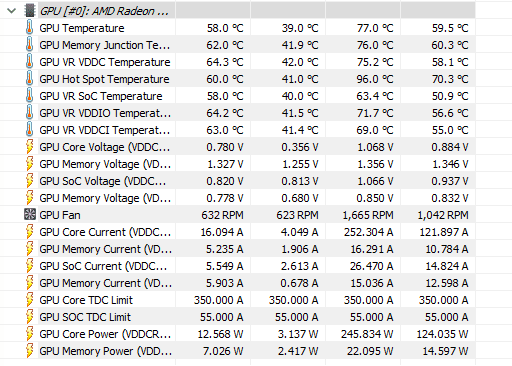Select GPU Core Power (VDDCR... label
This screenshot has width=512, height=366.
[x=105, y=334]
